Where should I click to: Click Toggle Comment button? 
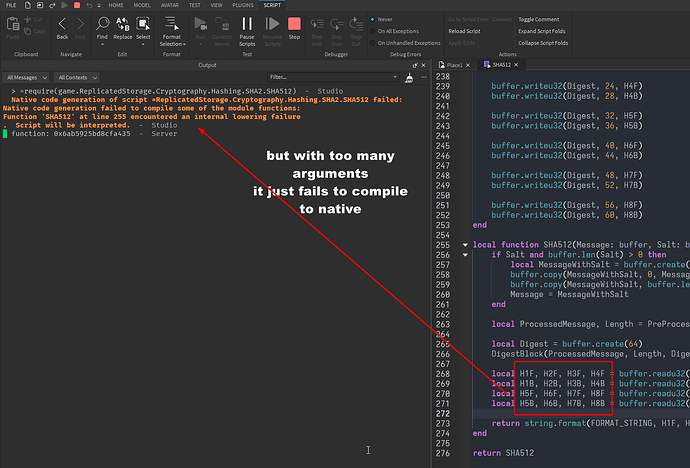click(539, 19)
